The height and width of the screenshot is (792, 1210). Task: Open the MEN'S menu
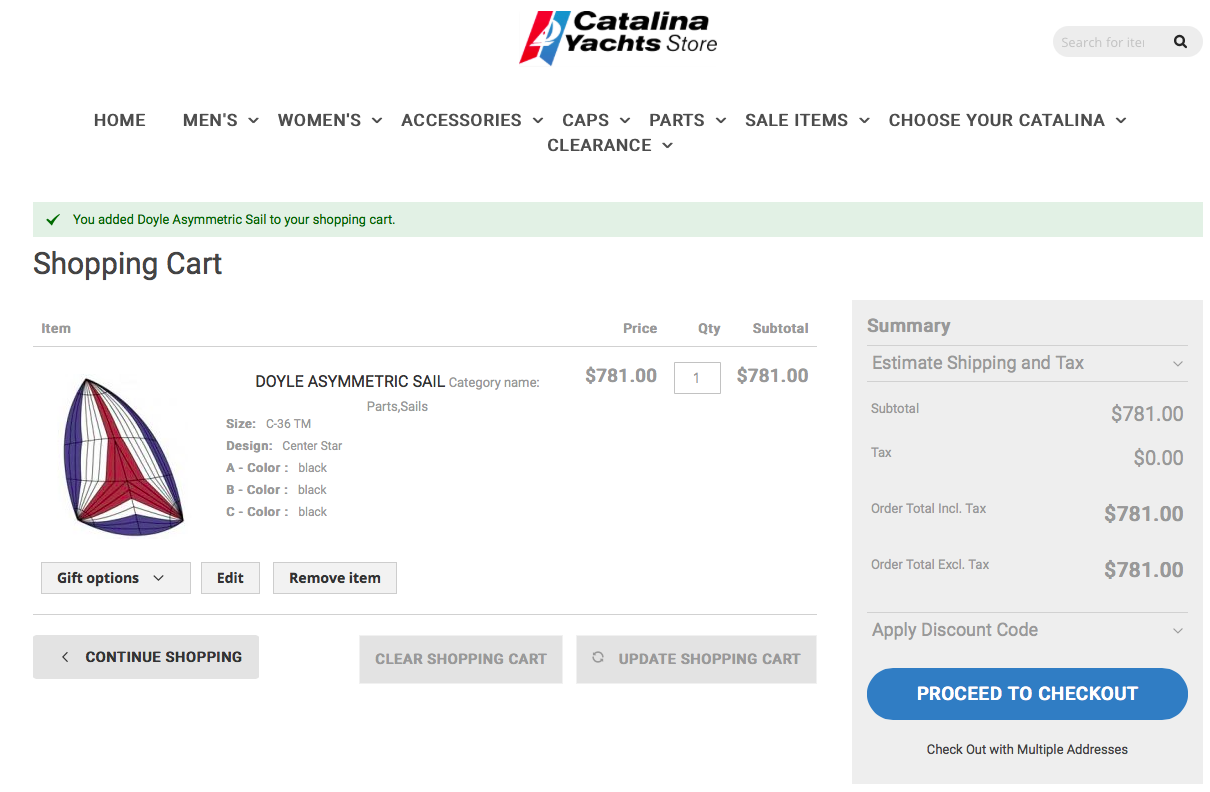coord(210,120)
